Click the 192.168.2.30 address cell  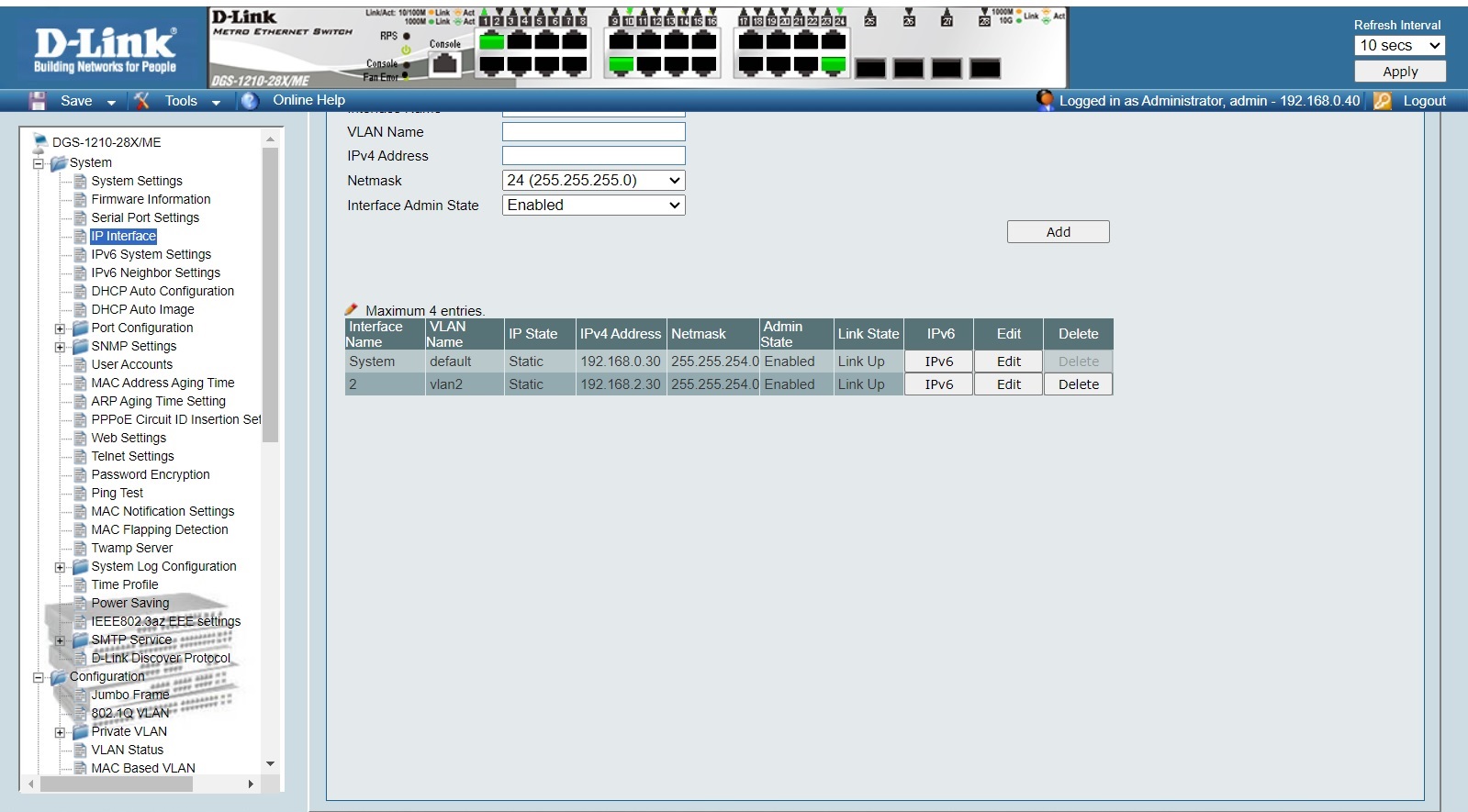(x=621, y=384)
